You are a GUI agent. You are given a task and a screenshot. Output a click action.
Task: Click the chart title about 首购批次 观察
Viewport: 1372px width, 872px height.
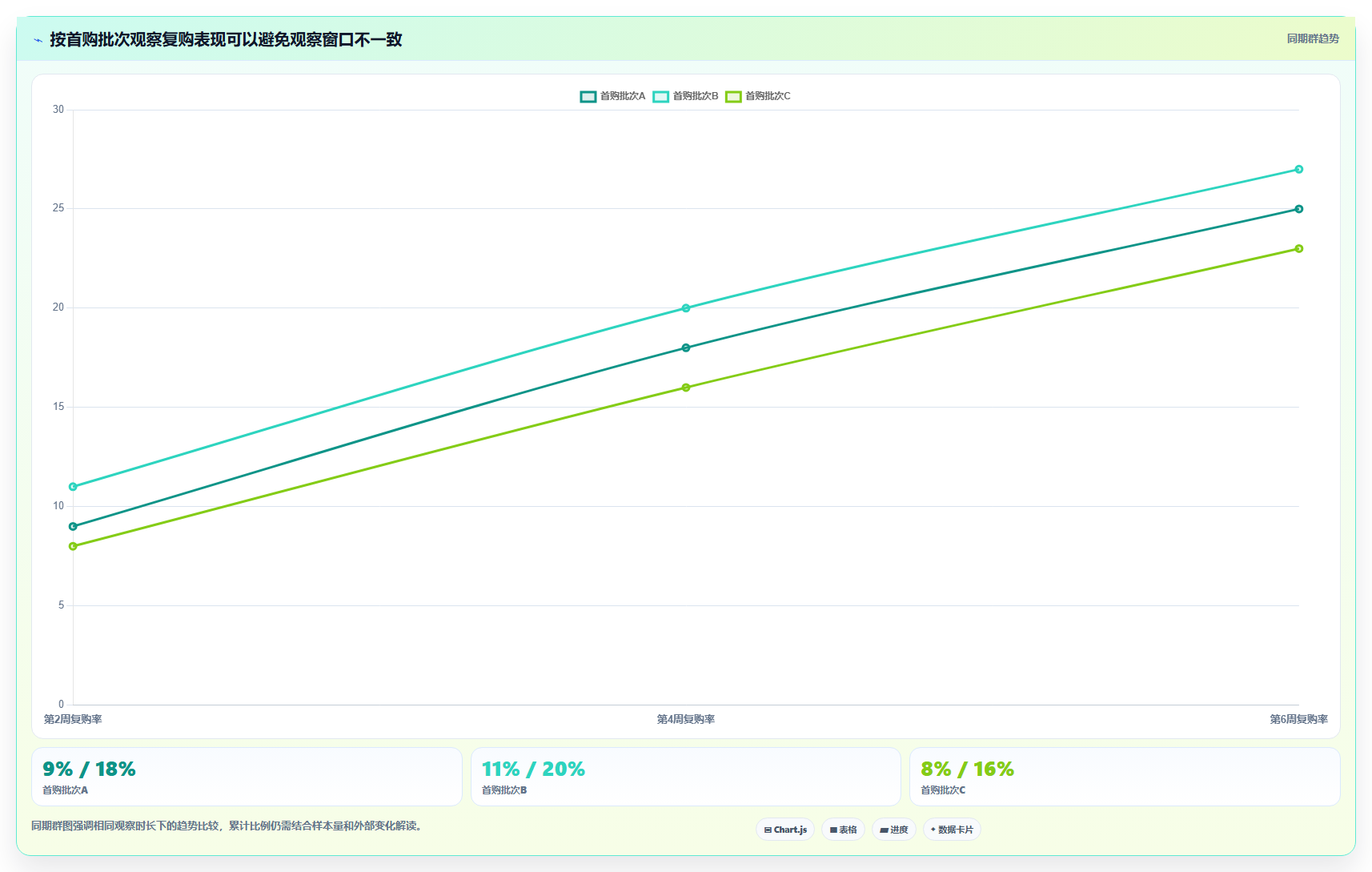[226, 39]
